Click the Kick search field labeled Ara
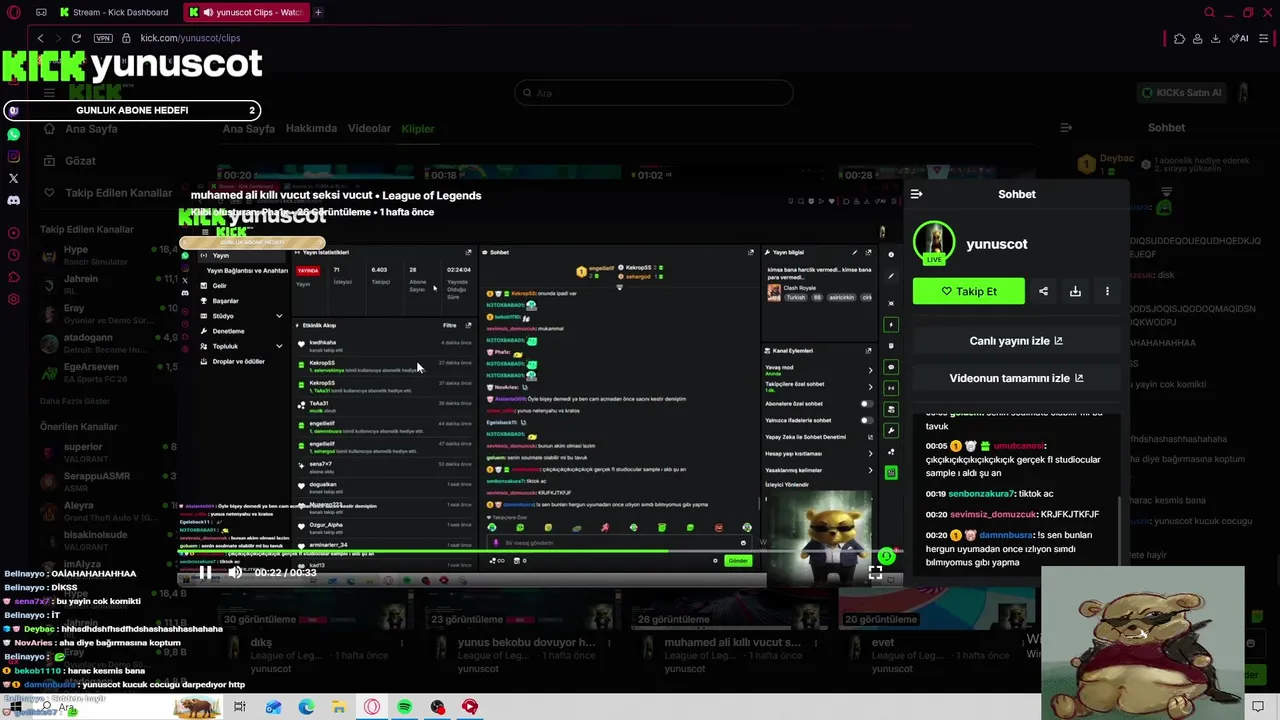Viewport: 1280px width, 720px height. (654, 93)
